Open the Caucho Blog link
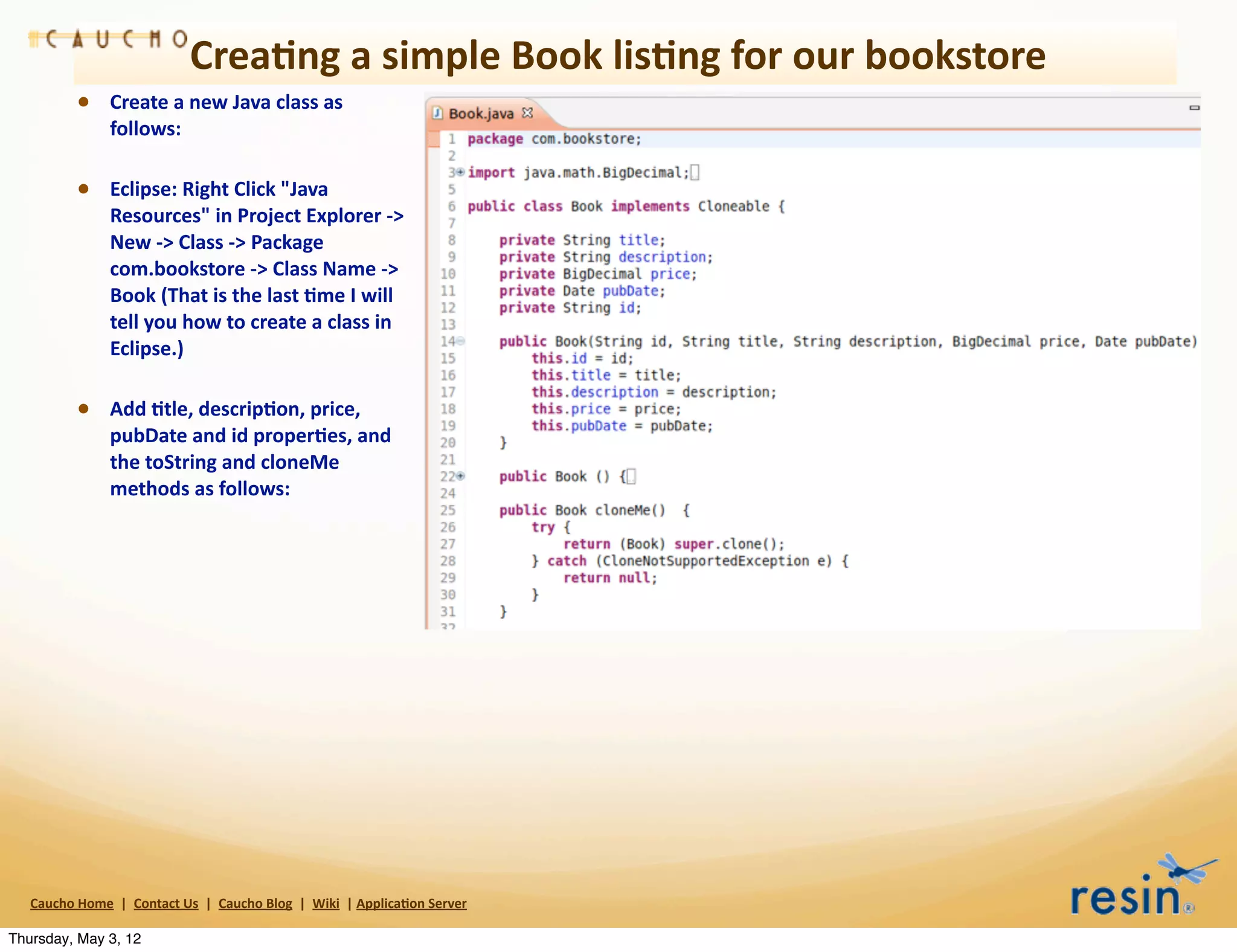1237x952 pixels. pos(255,904)
